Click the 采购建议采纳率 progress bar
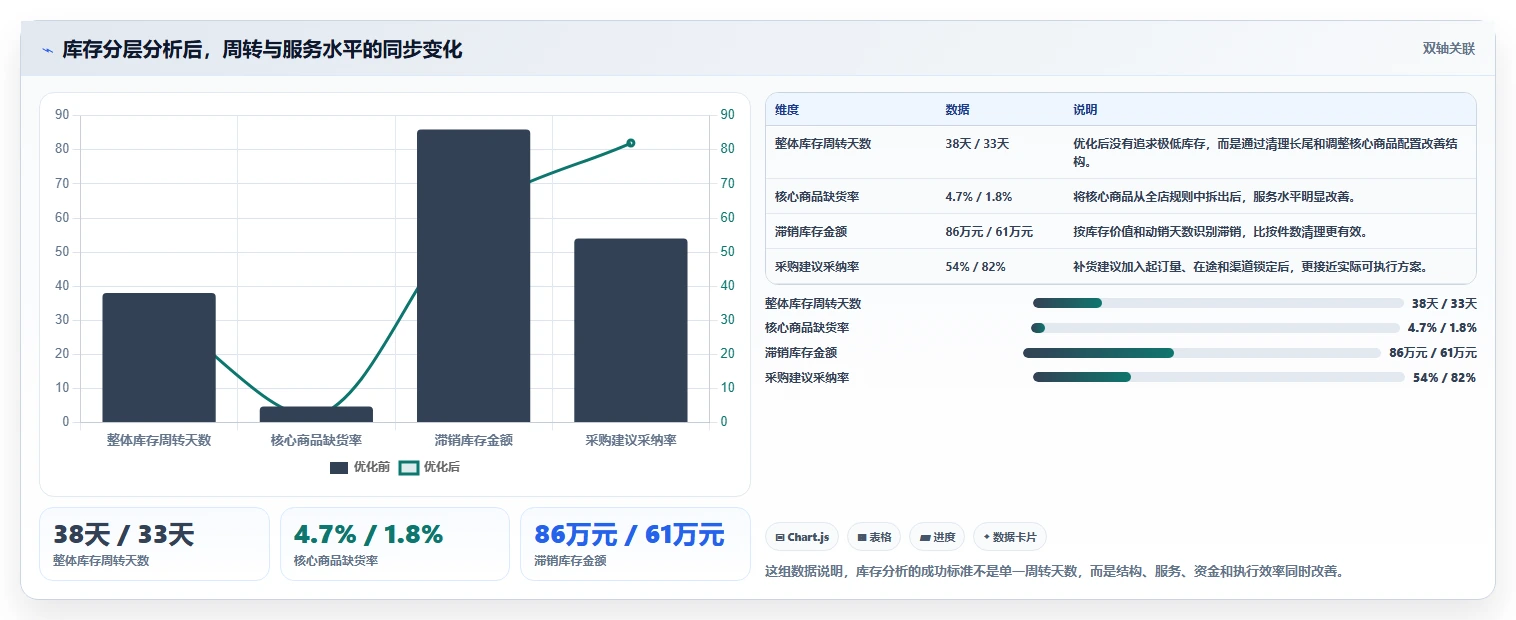Screen dimensions: 1516x620 [1218, 378]
